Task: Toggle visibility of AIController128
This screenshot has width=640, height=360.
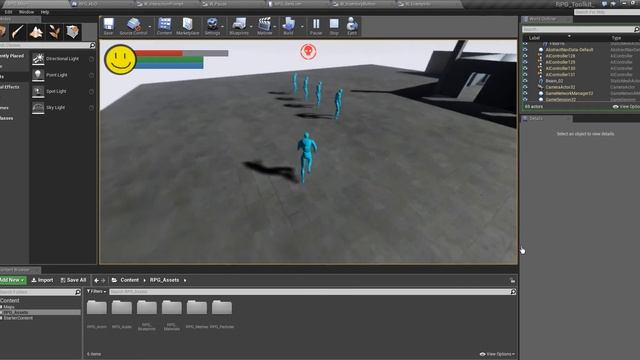Action: (525, 56)
